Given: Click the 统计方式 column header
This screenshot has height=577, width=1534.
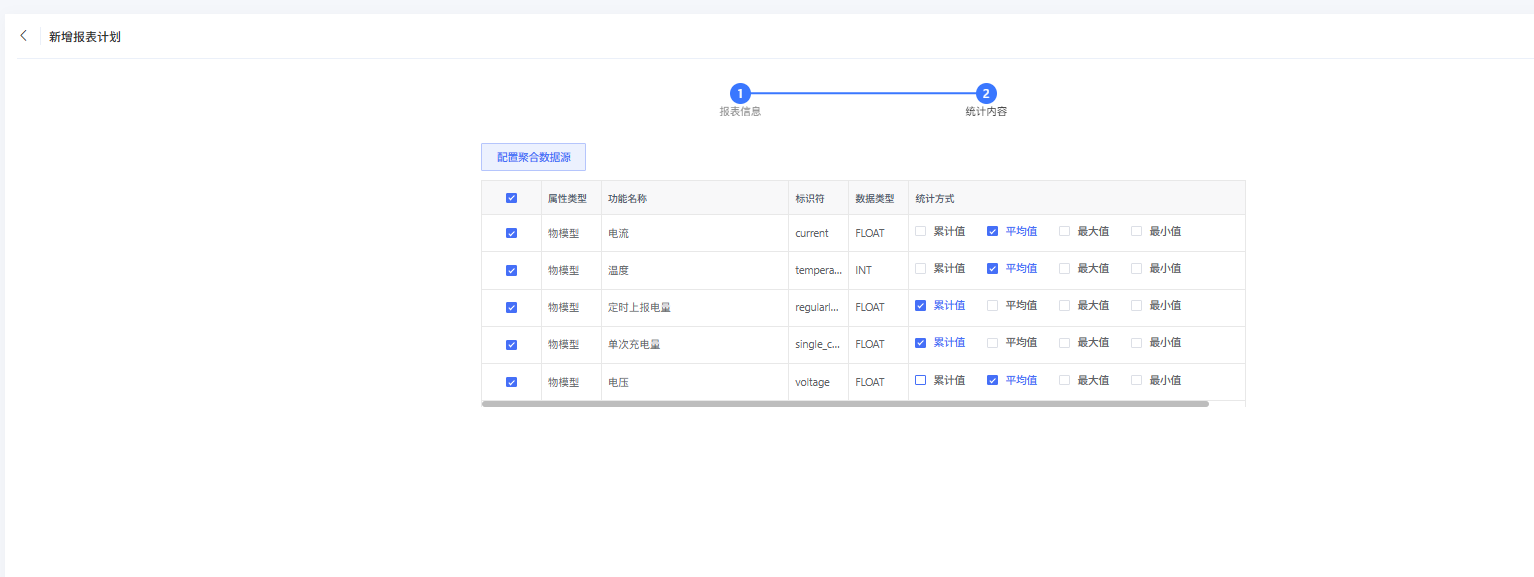Looking at the screenshot, I should (x=935, y=198).
